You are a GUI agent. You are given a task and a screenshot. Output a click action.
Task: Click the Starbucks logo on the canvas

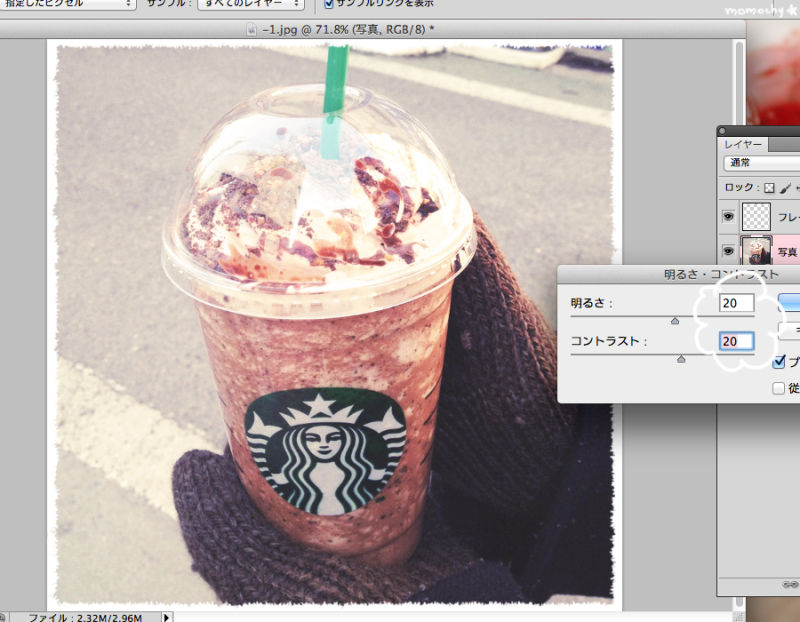325,452
